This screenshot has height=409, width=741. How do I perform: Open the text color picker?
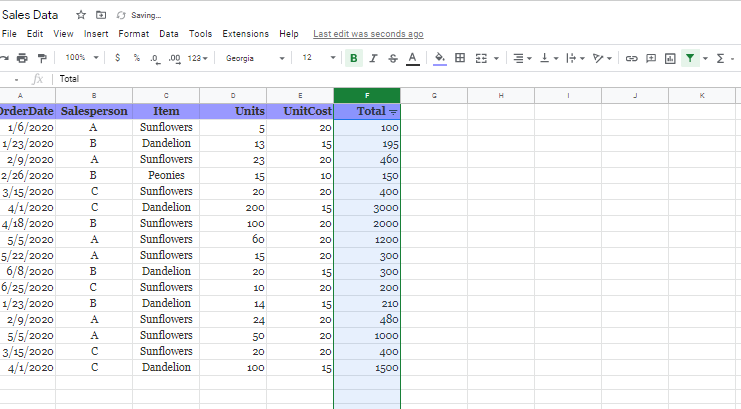tap(413, 58)
